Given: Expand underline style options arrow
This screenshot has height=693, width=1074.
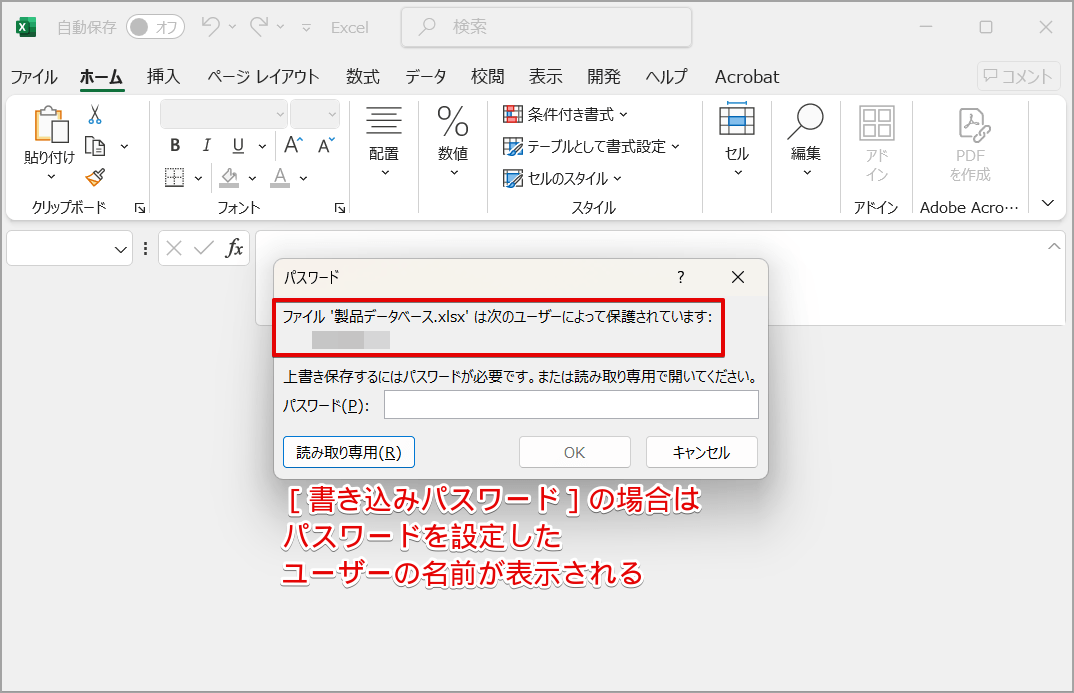Looking at the screenshot, I should (x=262, y=146).
